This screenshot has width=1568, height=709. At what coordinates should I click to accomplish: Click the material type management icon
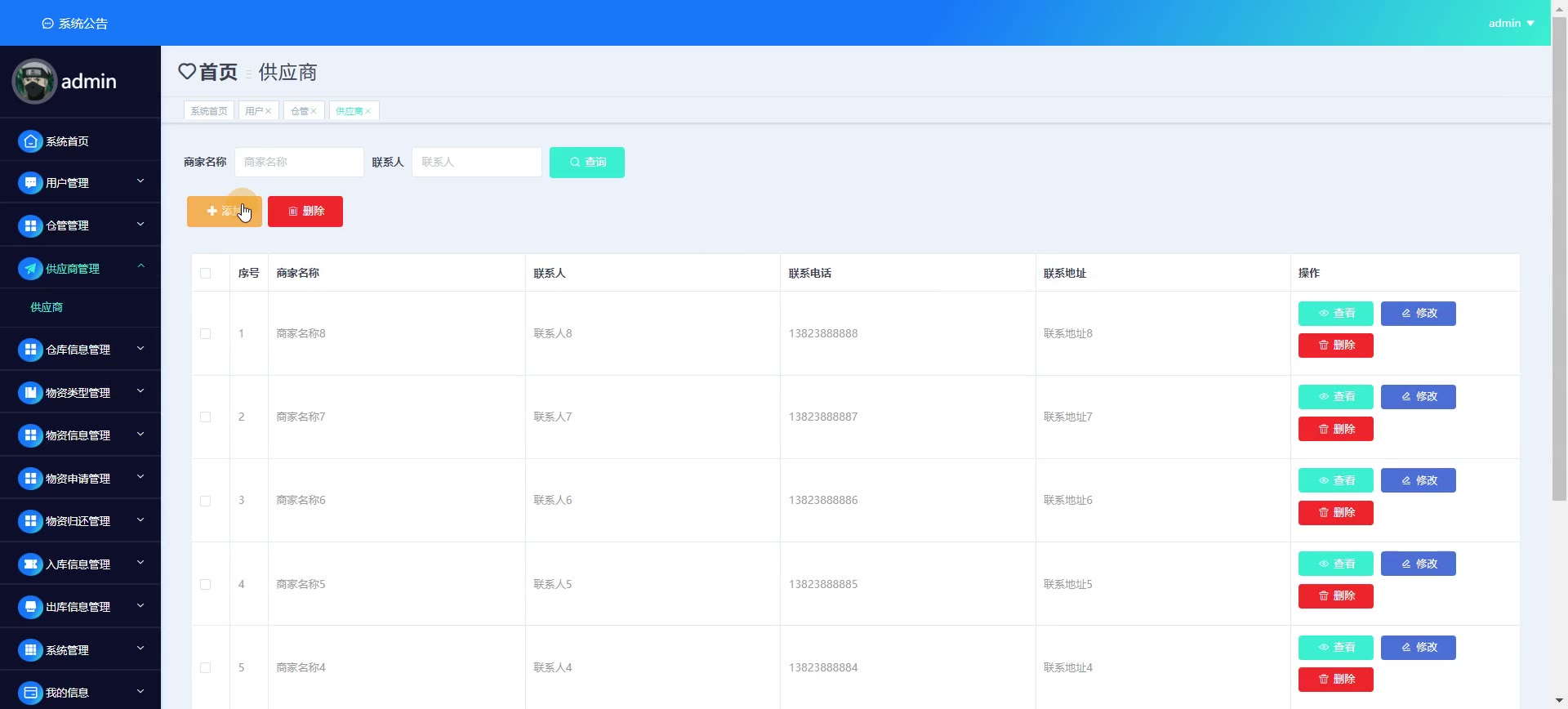[30, 393]
